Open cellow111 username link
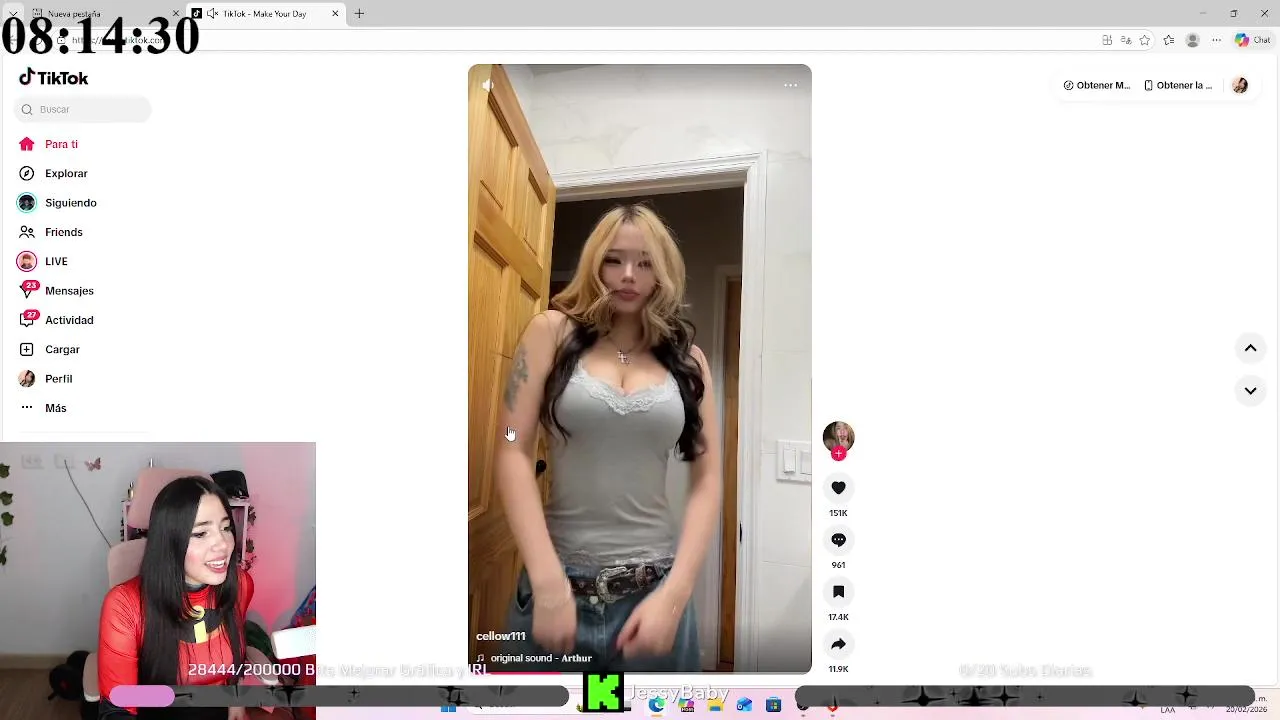Screen dimensions: 1280x720 click(500, 636)
